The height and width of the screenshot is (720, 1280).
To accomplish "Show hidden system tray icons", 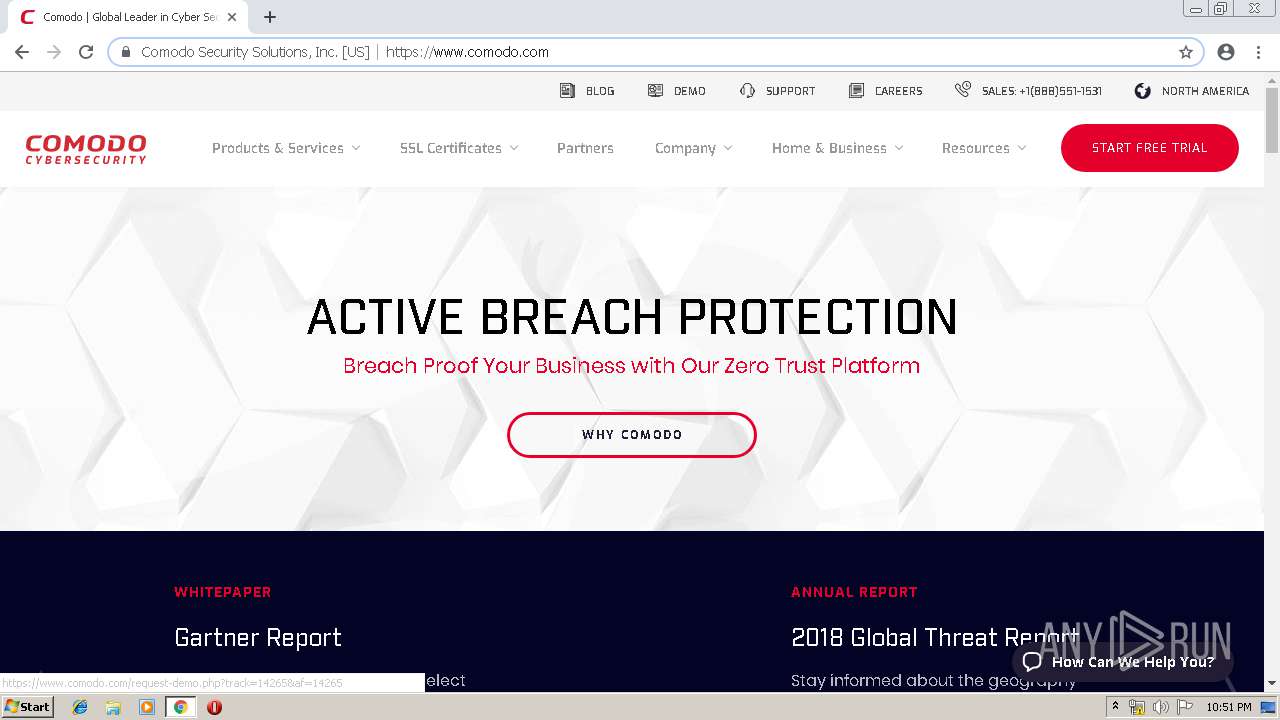I will 1115,707.
